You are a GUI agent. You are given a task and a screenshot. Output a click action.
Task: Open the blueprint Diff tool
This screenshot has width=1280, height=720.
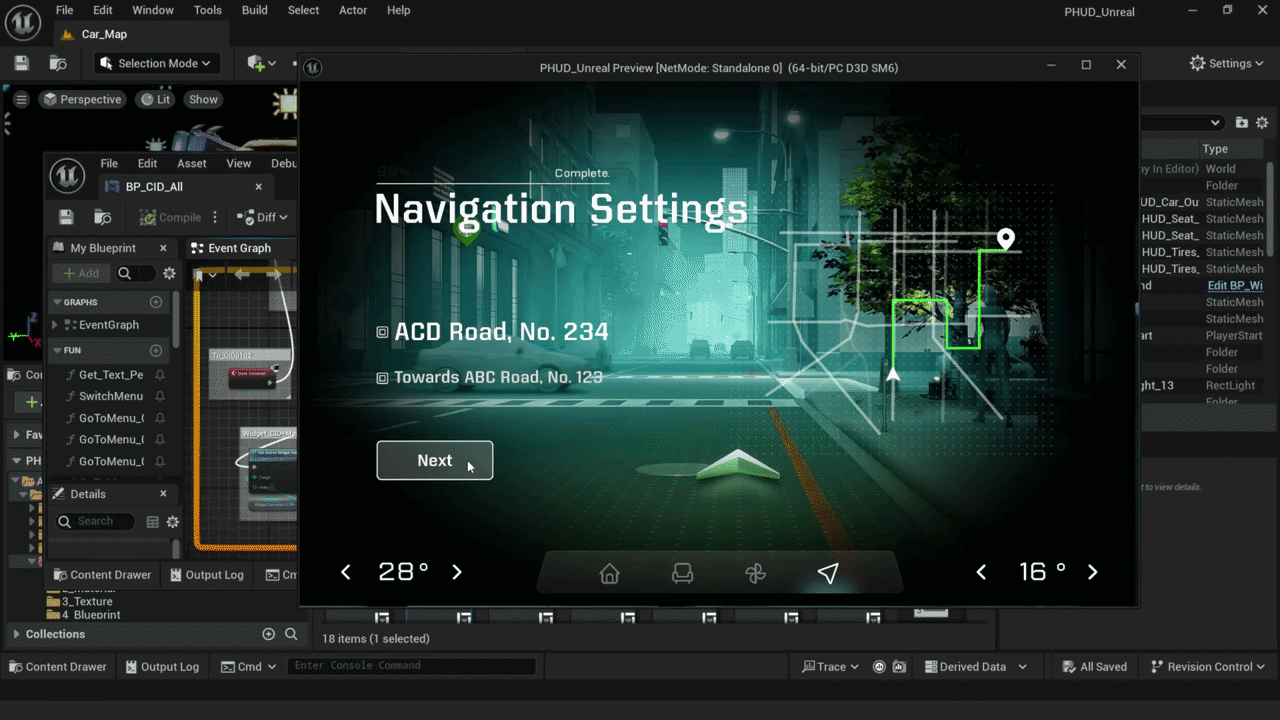coord(260,217)
